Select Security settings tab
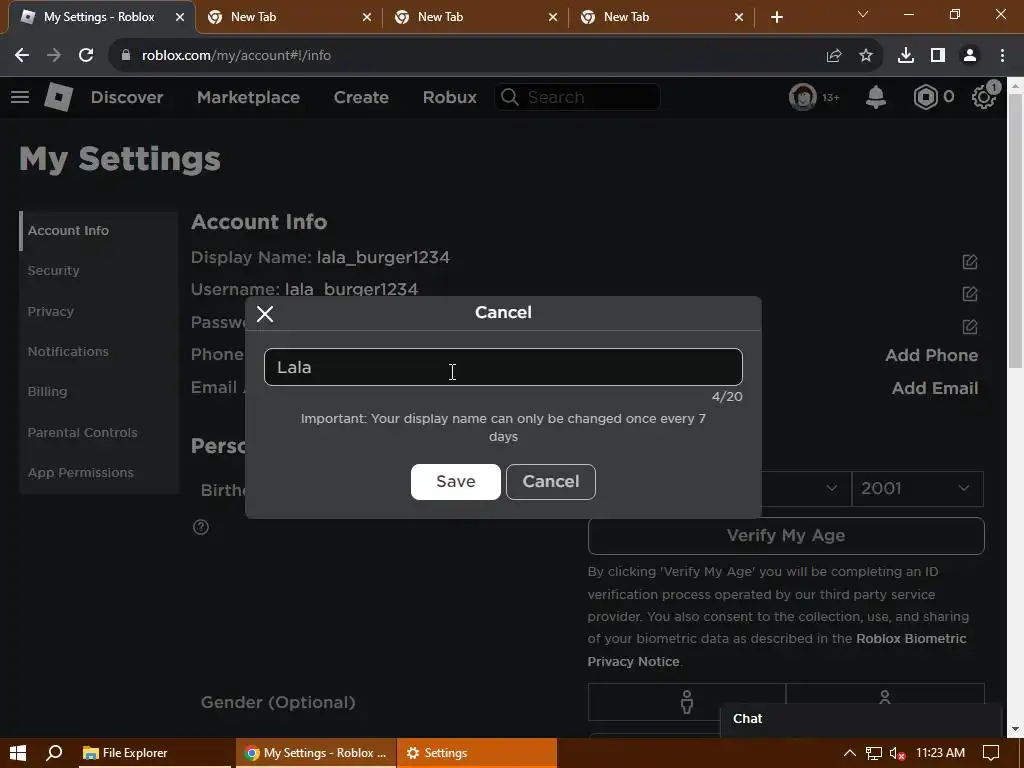Image resolution: width=1024 pixels, height=768 pixels. 99,270
